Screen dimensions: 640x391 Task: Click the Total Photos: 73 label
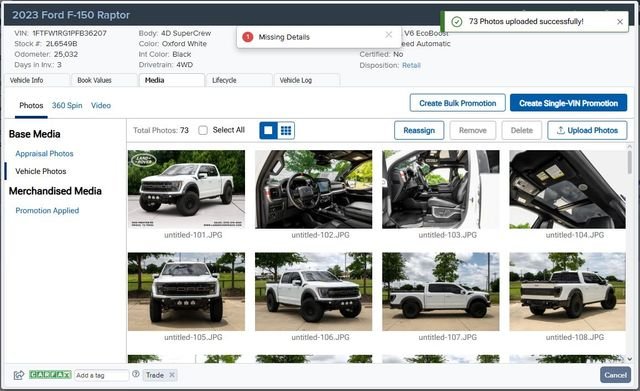(161, 130)
